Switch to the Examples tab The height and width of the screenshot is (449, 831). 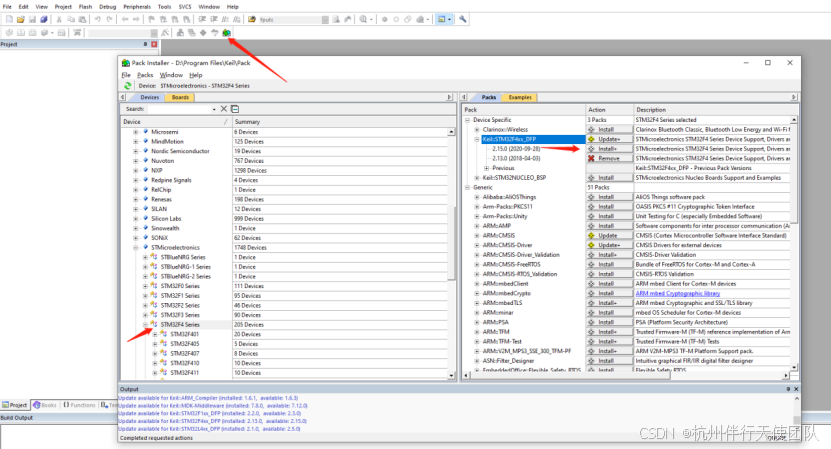point(520,98)
